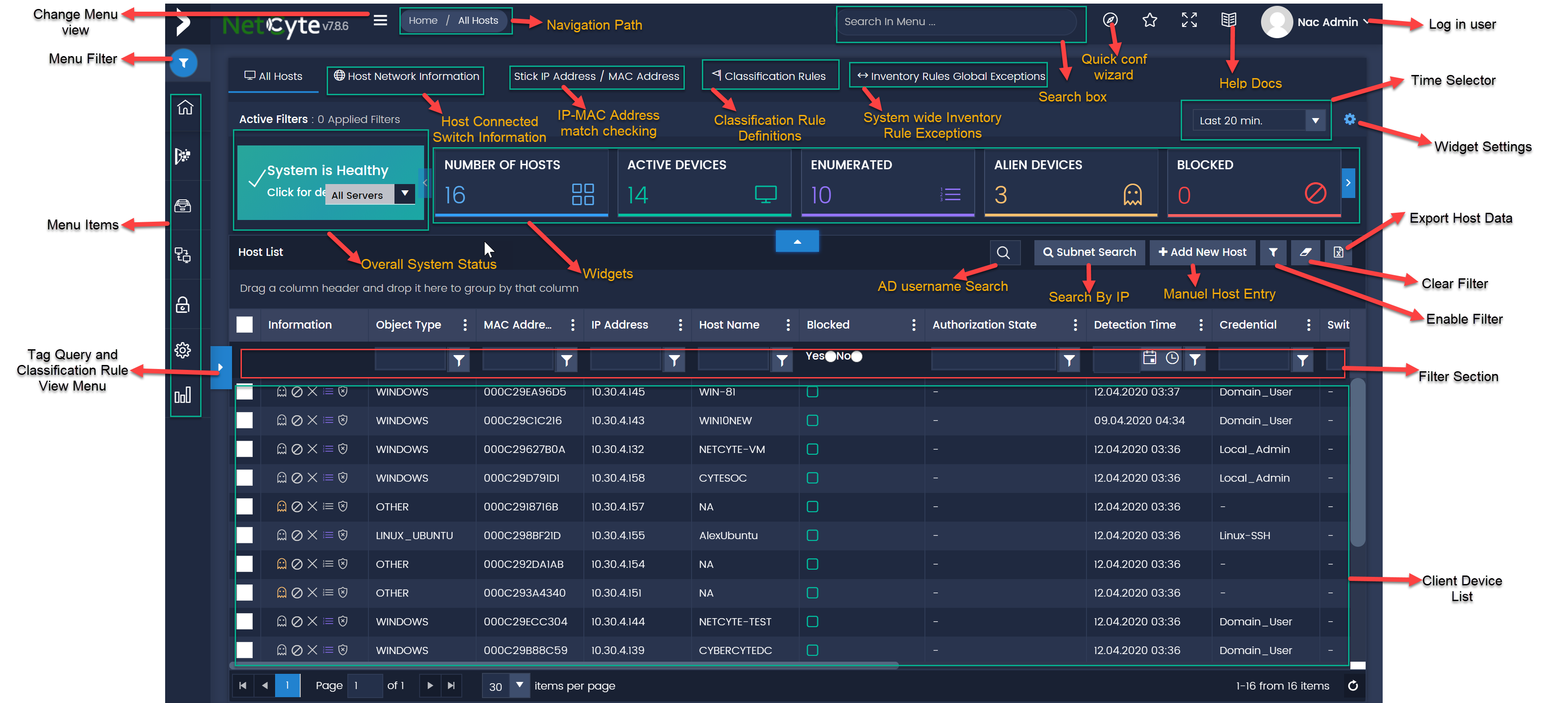Select No radio in Blocked filter
Viewport: 1568px width, 703px height.
tap(856, 357)
